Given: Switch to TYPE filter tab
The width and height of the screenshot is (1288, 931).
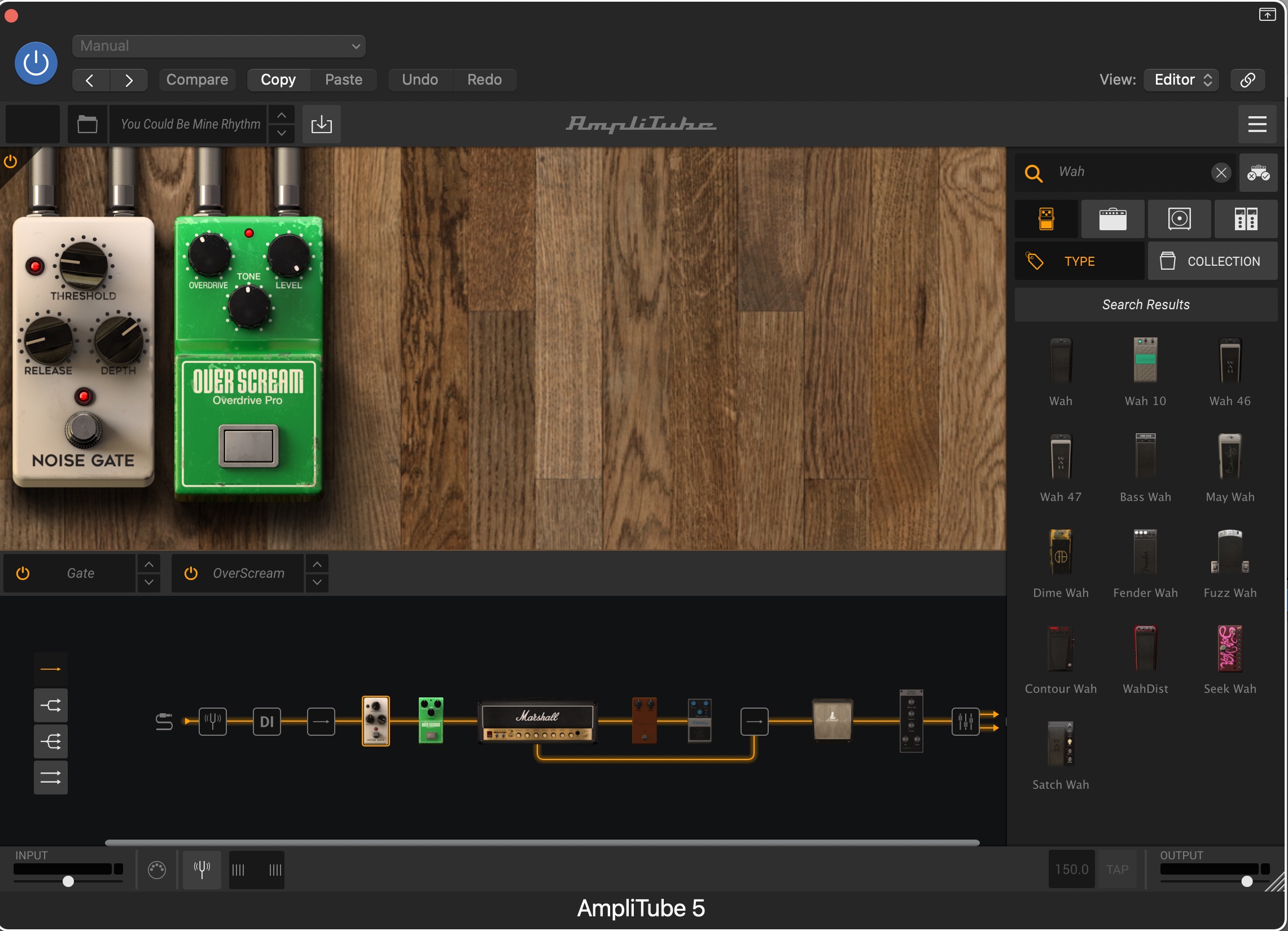Looking at the screenshot, I should click(x=1080, y=261).
